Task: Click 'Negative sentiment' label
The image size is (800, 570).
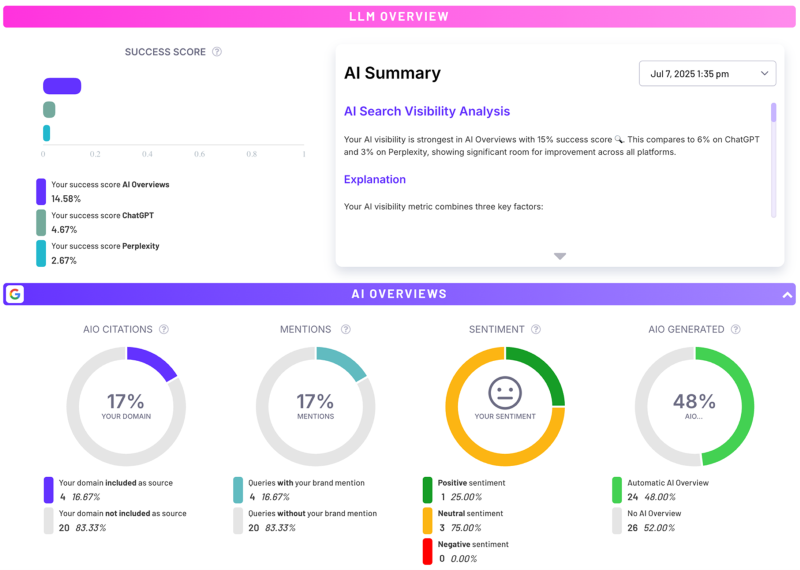Action: pos(473,544)
